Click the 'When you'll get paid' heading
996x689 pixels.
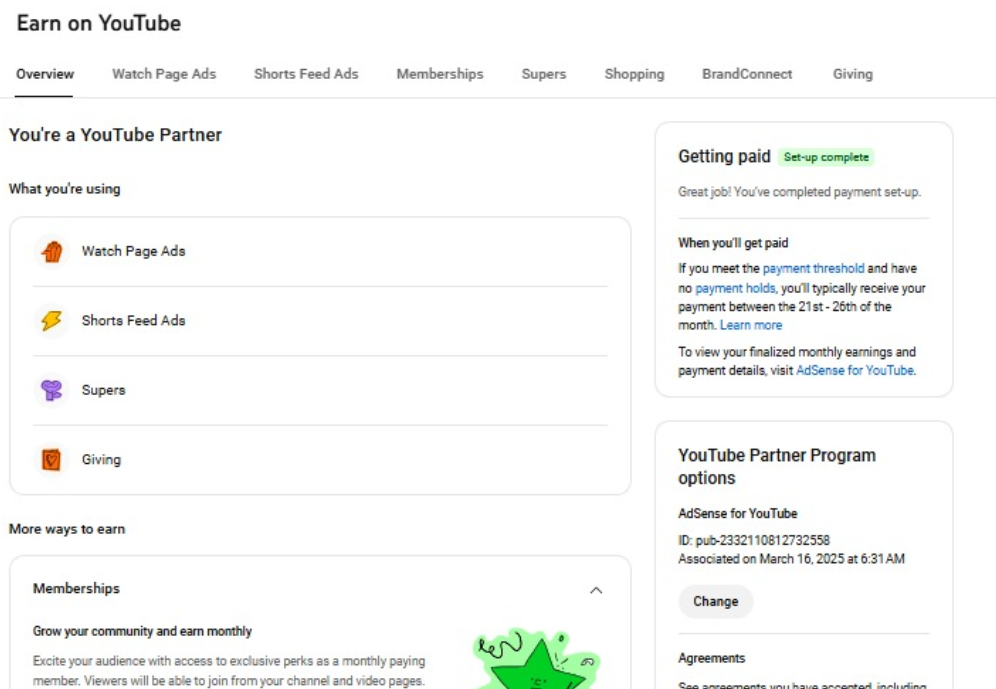(x=733, y=243)
